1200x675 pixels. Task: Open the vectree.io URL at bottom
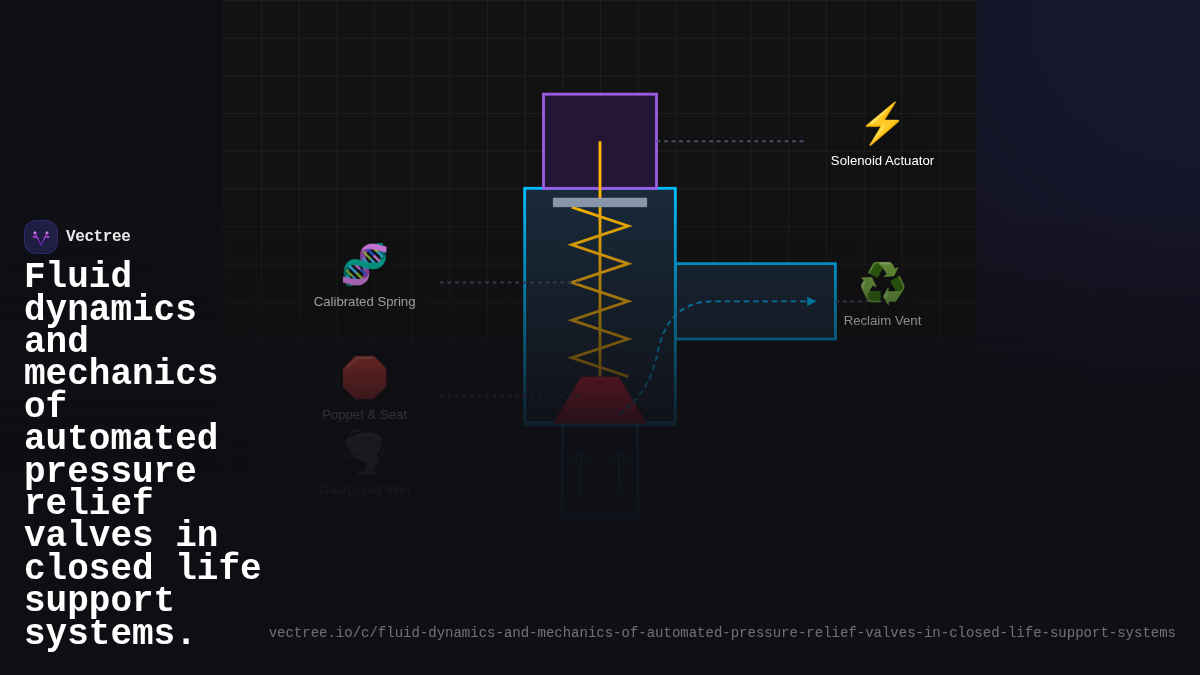point(721,633)
